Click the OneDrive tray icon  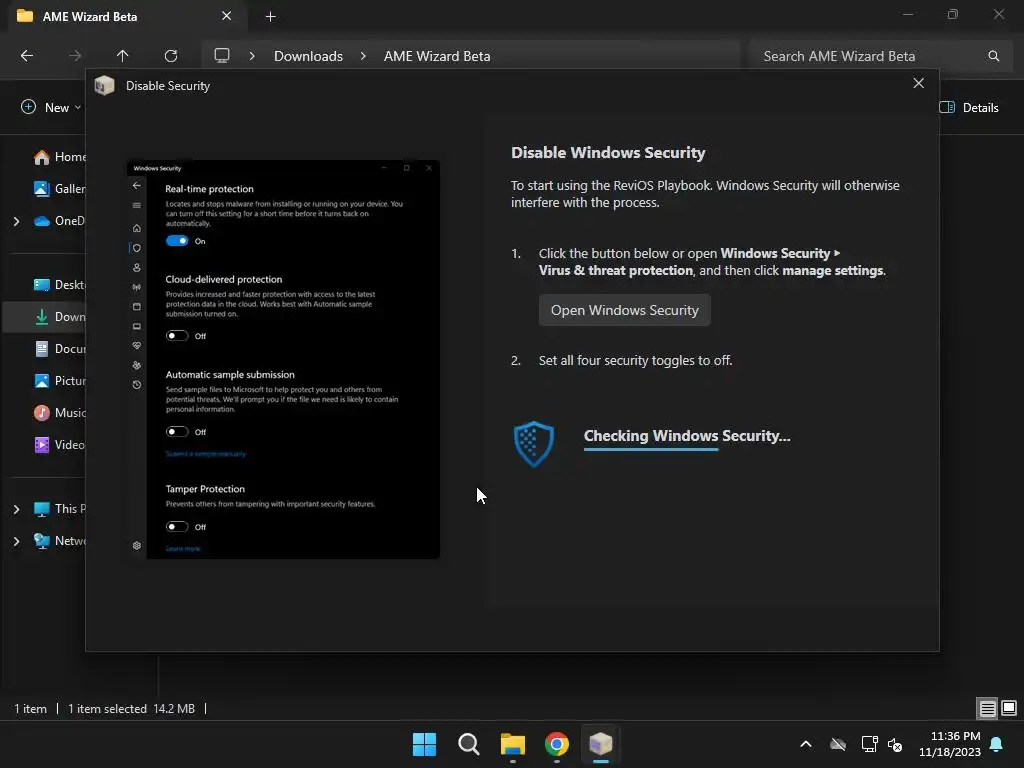[x=838, y=744]
